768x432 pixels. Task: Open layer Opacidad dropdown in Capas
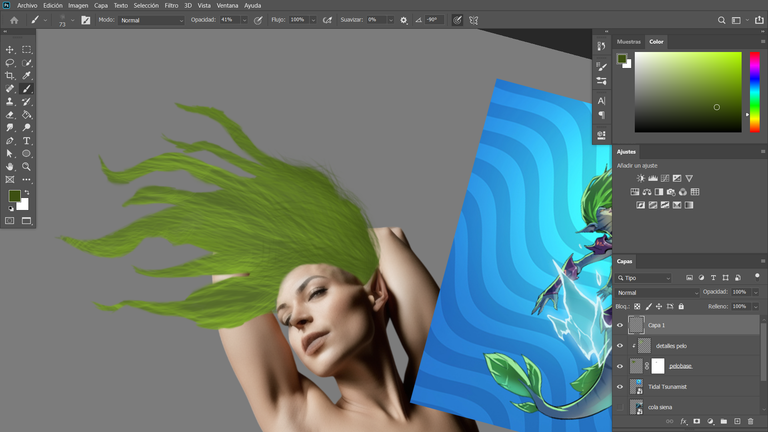[x=756, y=292]
